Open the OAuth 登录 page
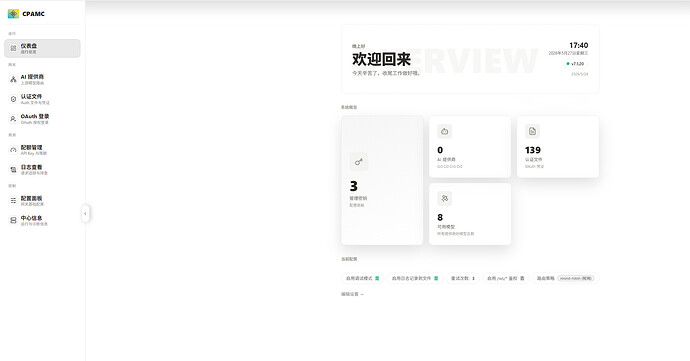The image size is (690, 361). click(42, 119)
